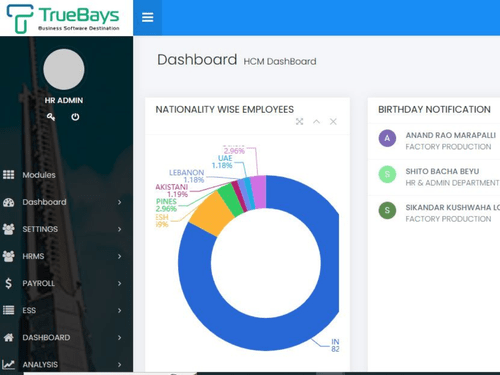Click the Dashboard gauge icon

point(9,202)
